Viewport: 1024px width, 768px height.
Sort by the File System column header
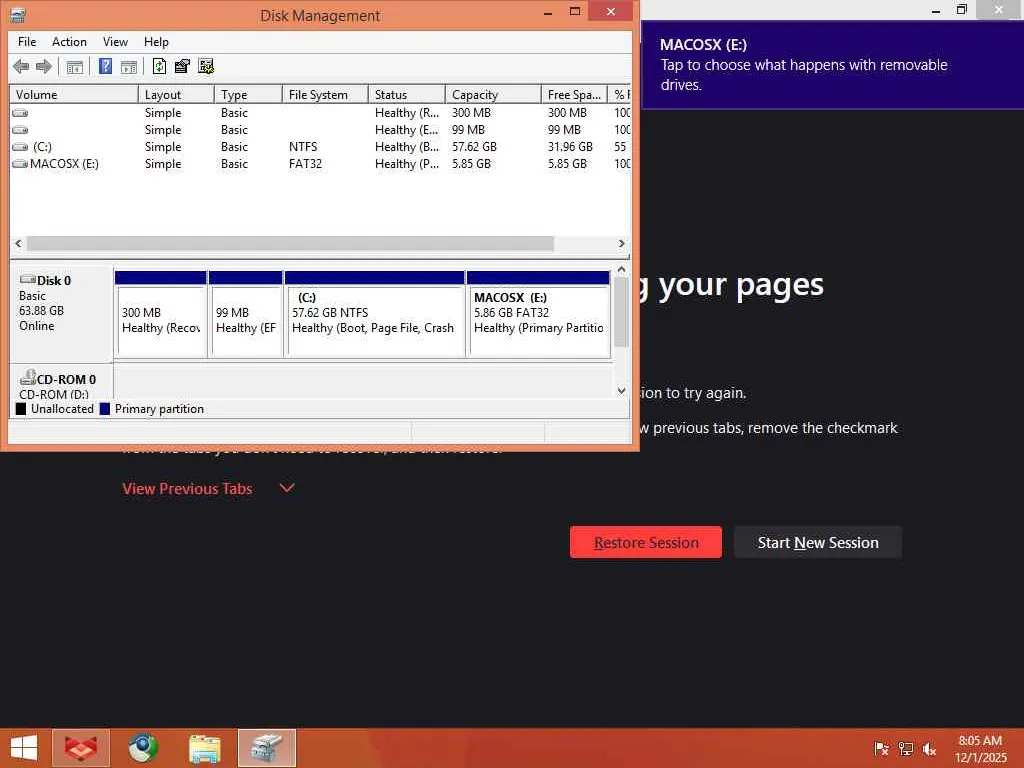pyautogui.click(x=325, y=95)
